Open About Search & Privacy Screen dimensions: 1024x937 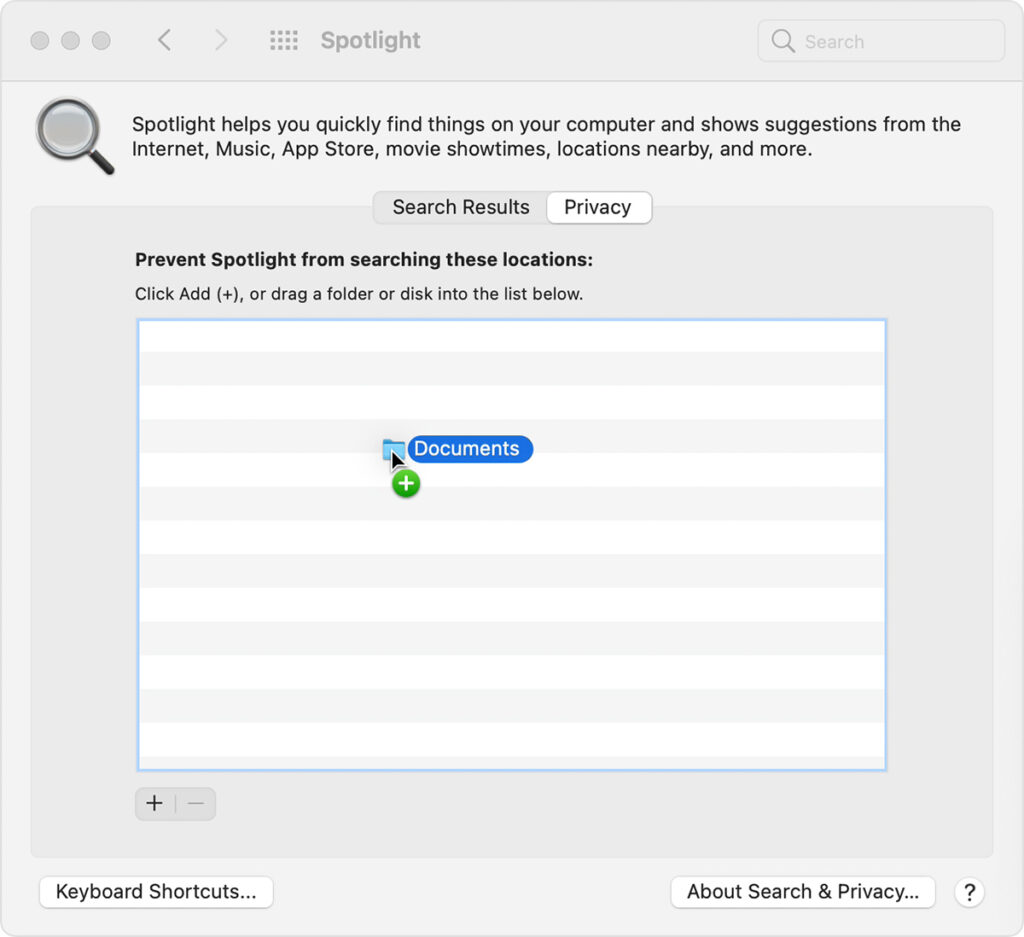pyautogui.click(x=802, y=892)
